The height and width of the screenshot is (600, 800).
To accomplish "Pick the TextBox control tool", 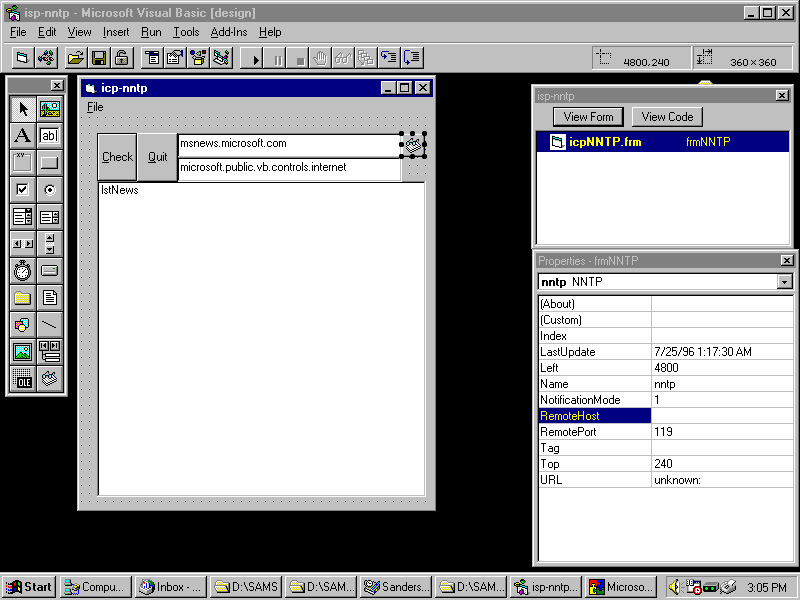I will [x=49, y=136].
